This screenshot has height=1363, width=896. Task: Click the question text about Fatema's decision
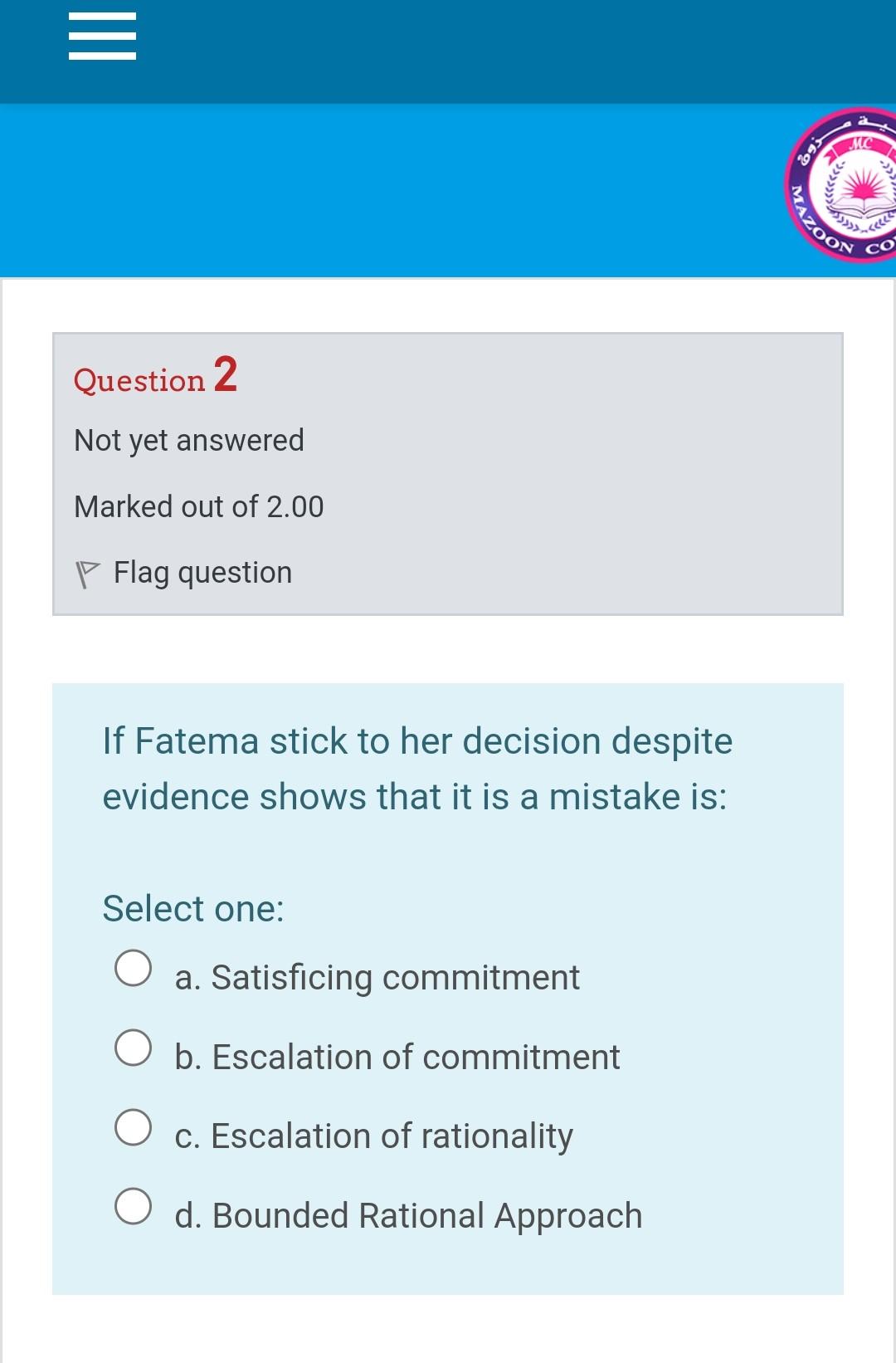[x=414, y=768]
